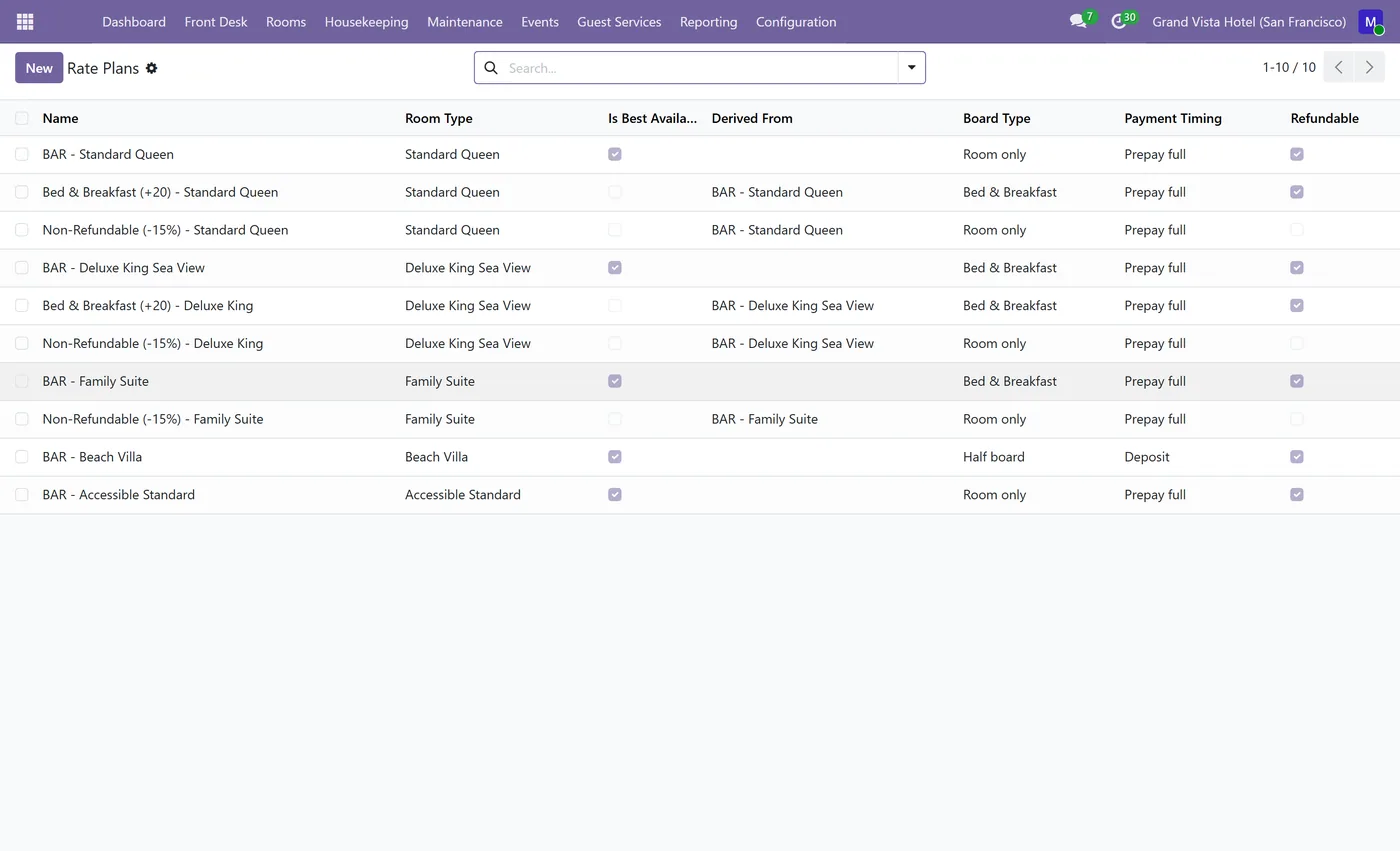Tick the row box for BAR - Family Suite
This screenshot has height=851, width=1400.
[22, 381]
